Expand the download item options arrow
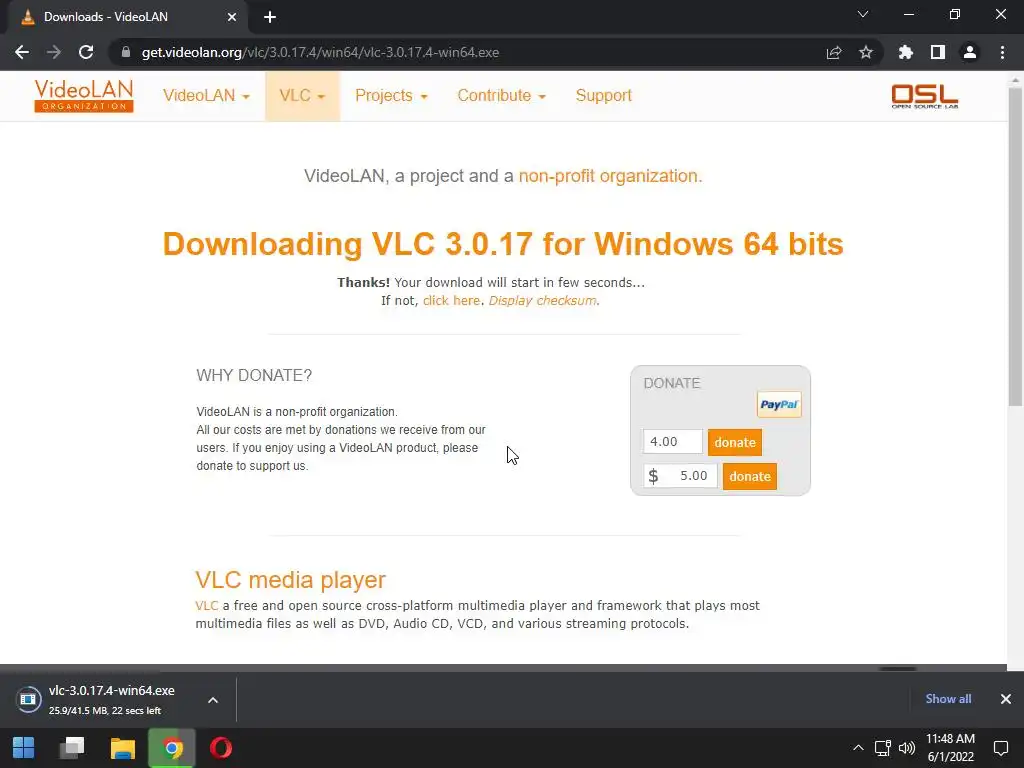This screenshot has width=1024, height=768. [213, 700]
